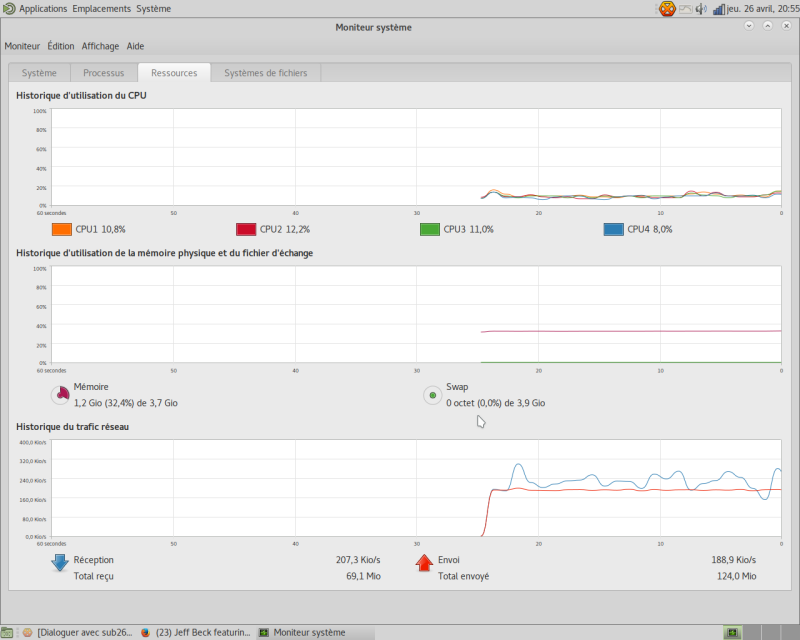Screen dimensions: 800x640
Task: Open the volume speaker tray icon
Action: pyautogui.click(x=701, y=9)
